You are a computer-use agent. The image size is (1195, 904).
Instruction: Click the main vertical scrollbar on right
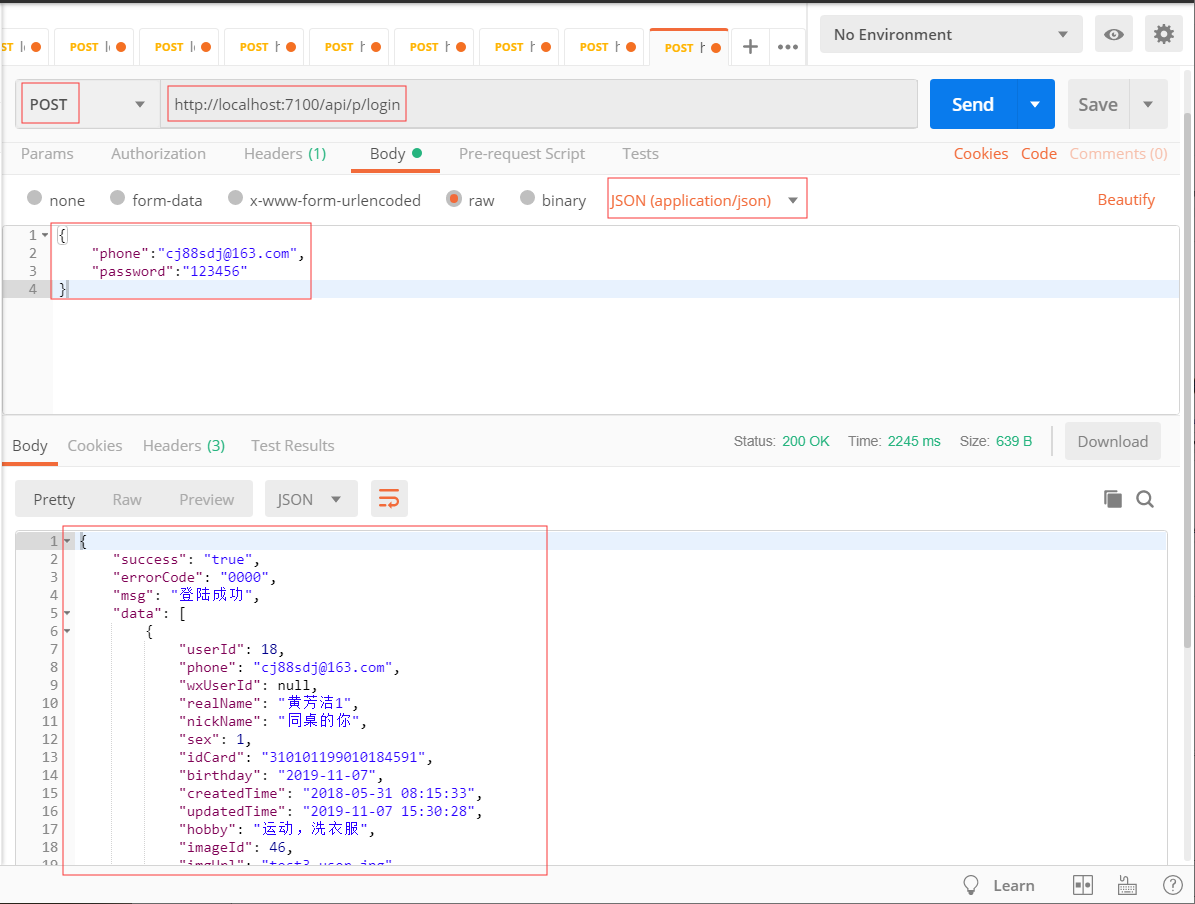1188,381
